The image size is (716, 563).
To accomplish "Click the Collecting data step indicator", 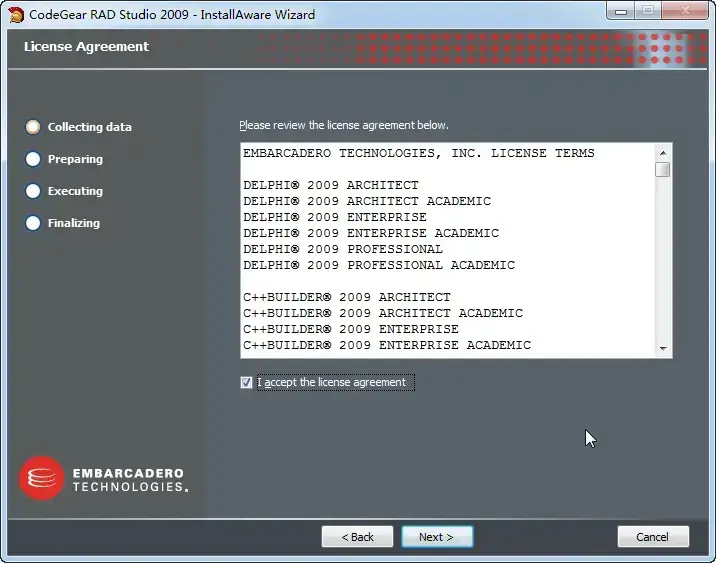I will tap(33, 127).
